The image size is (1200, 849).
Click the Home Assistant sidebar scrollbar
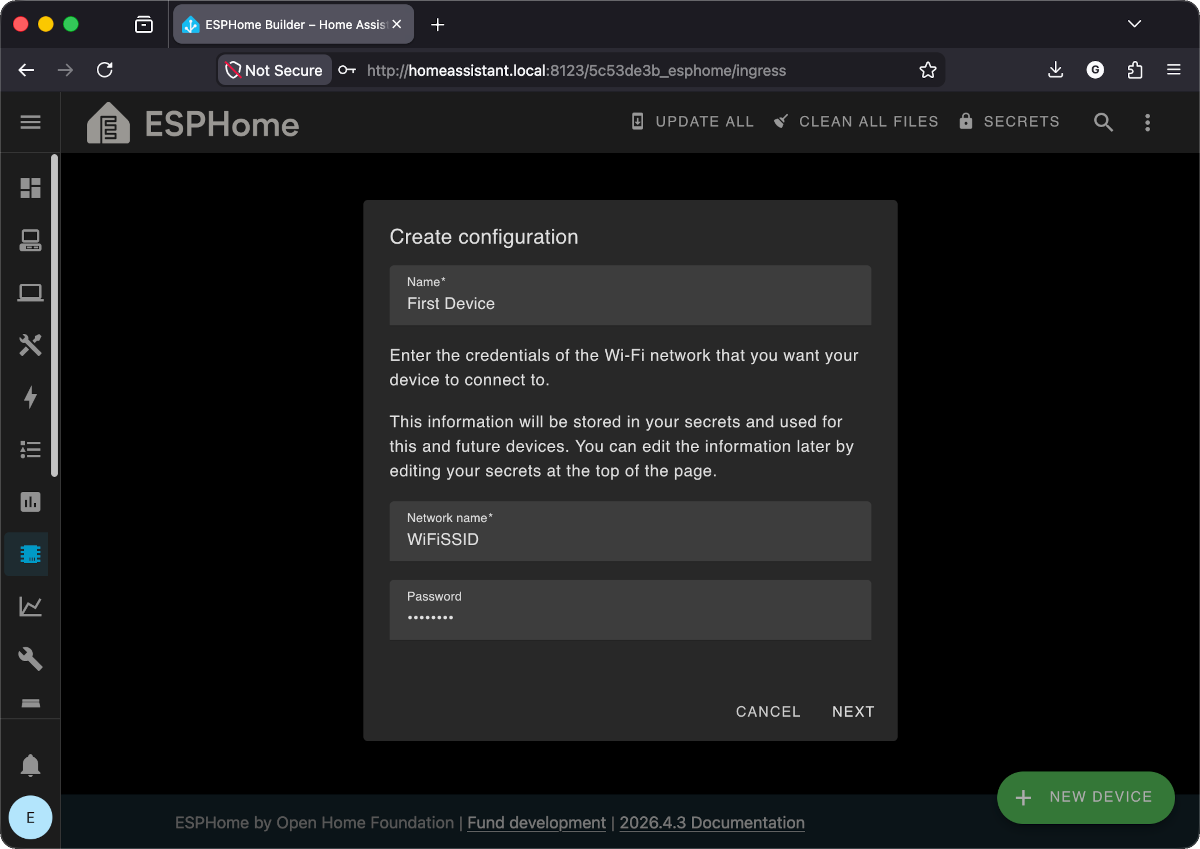point(55,315)
